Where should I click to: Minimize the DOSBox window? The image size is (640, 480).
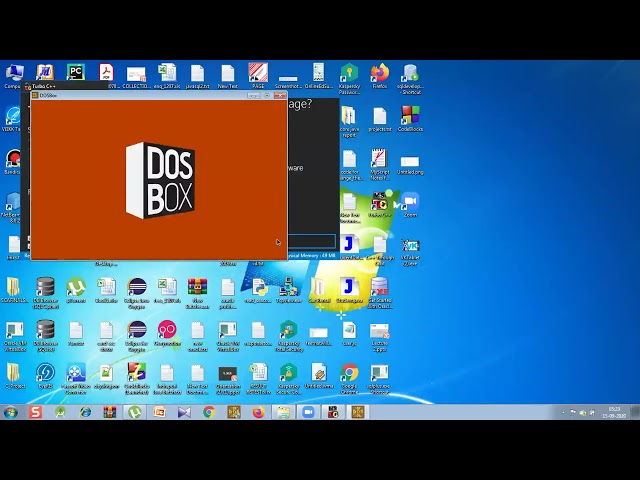coord(253,95)
